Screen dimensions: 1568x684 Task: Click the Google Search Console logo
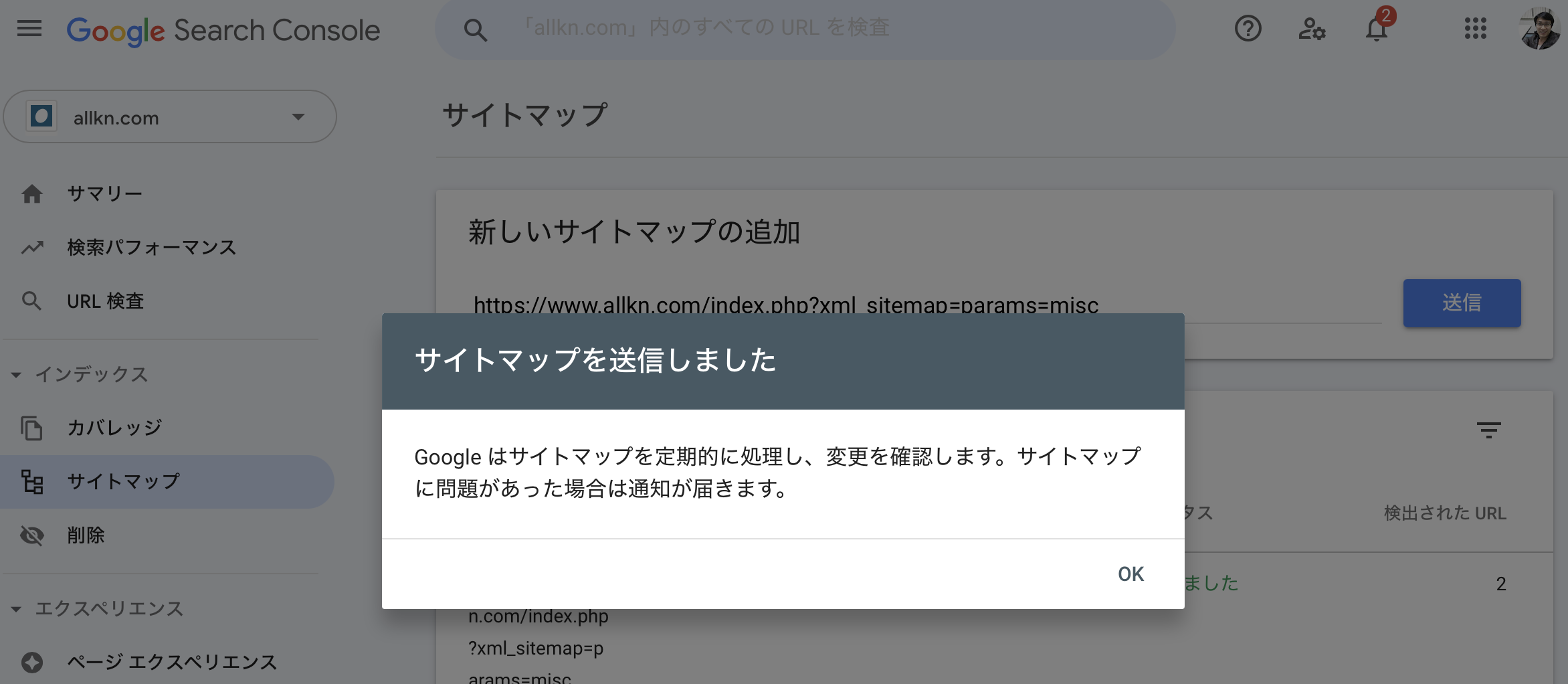223,30
